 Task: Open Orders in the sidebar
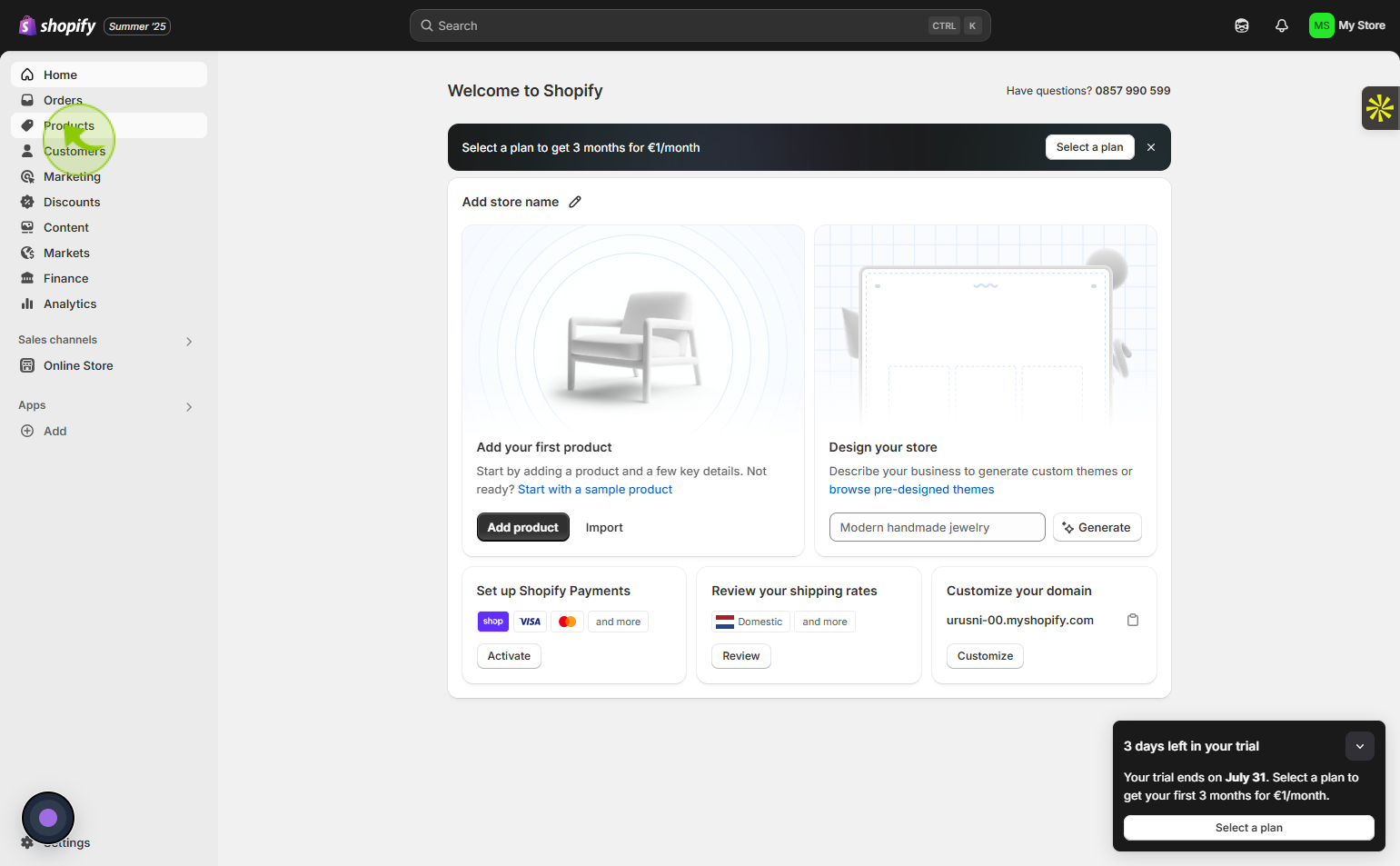coord(109,100)
